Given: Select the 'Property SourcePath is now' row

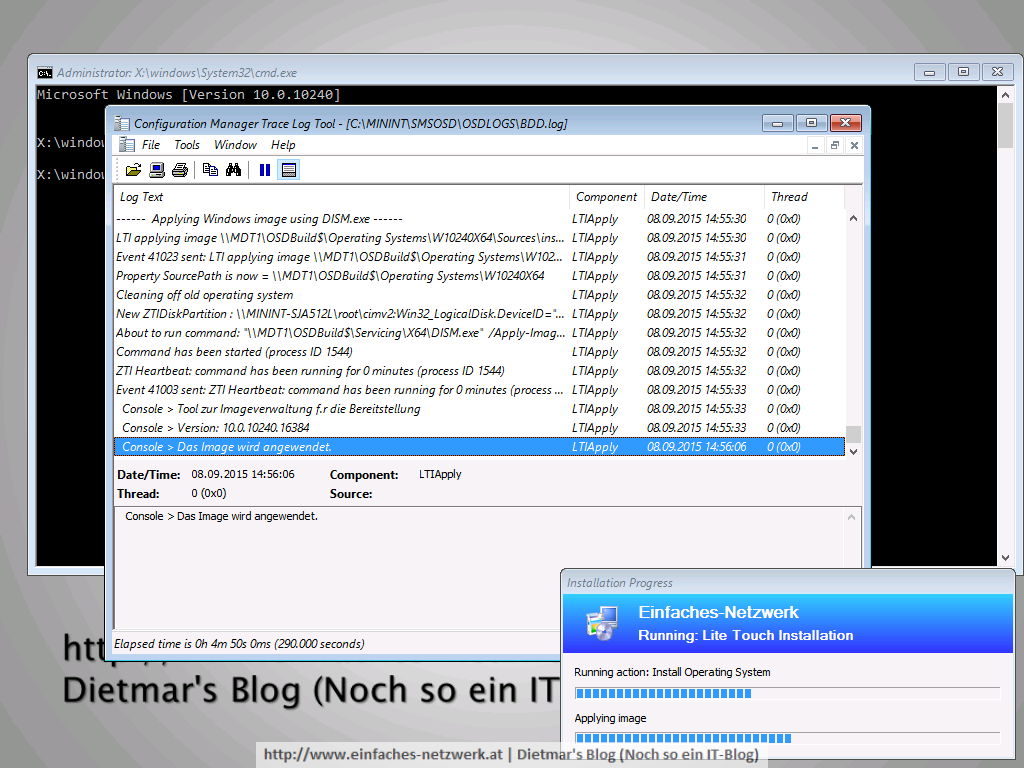Looking at the screenshot, I should pos(479,276).
